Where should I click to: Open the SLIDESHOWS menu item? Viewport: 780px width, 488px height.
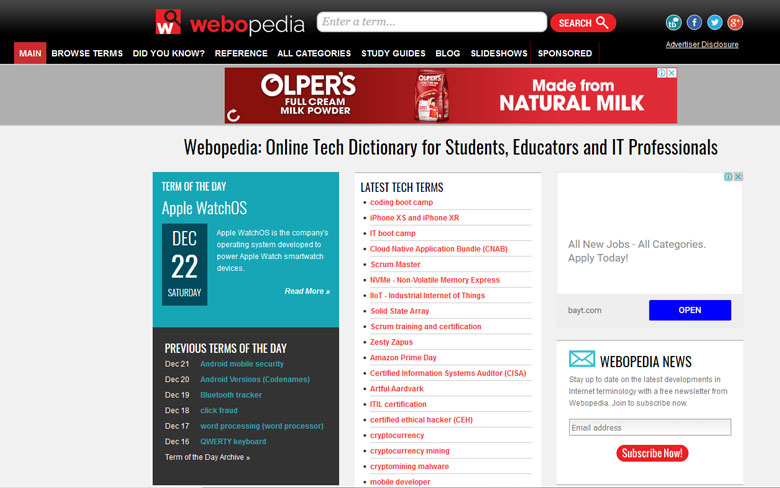pyautogui.click(x=499, y=53)
